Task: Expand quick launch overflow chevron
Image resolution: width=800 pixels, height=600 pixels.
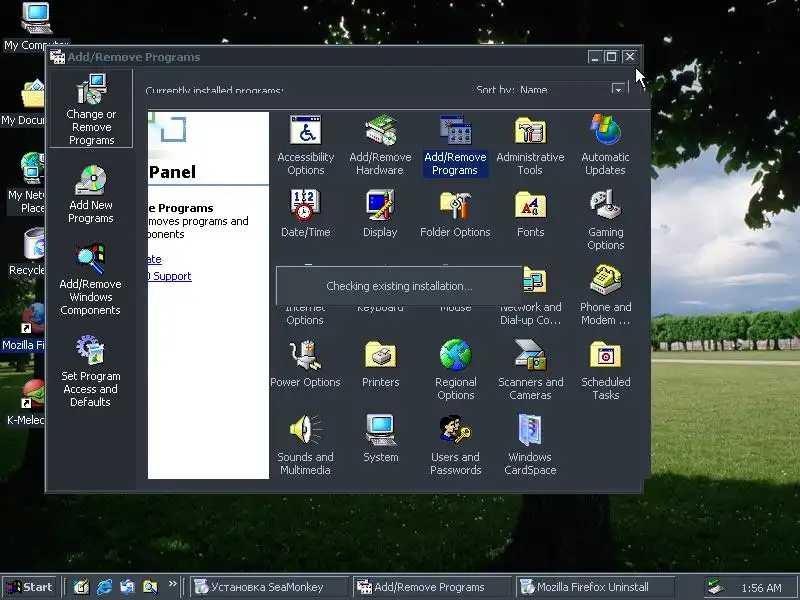Action: (x=172, y=583)
